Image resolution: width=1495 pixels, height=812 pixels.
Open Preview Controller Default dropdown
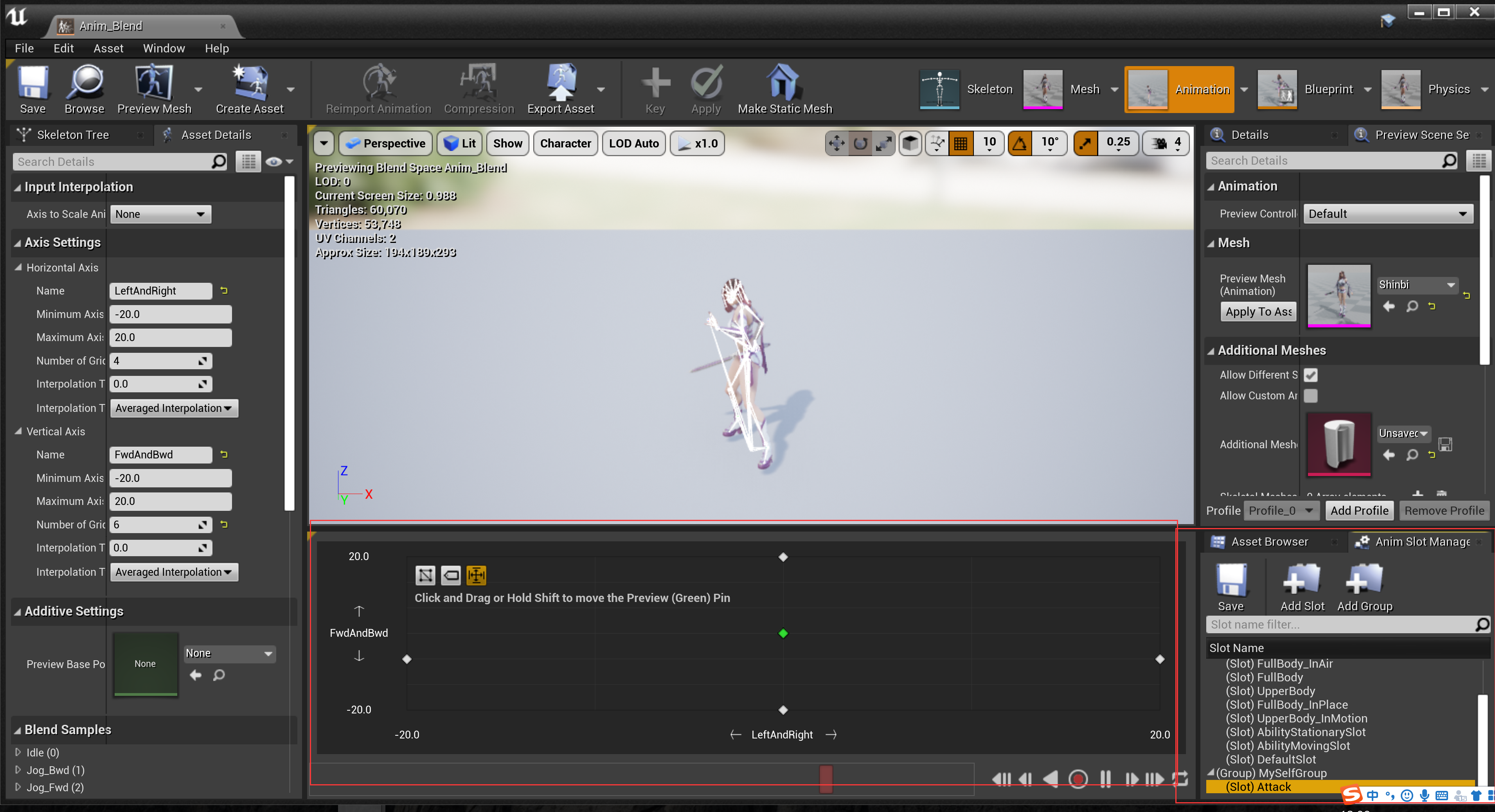1387,214
